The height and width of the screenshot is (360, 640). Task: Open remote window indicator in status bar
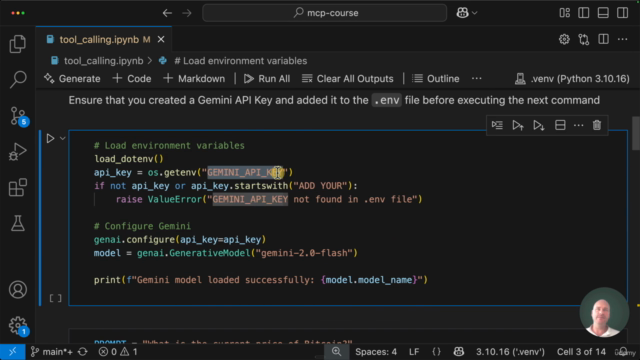coord(13,352)
